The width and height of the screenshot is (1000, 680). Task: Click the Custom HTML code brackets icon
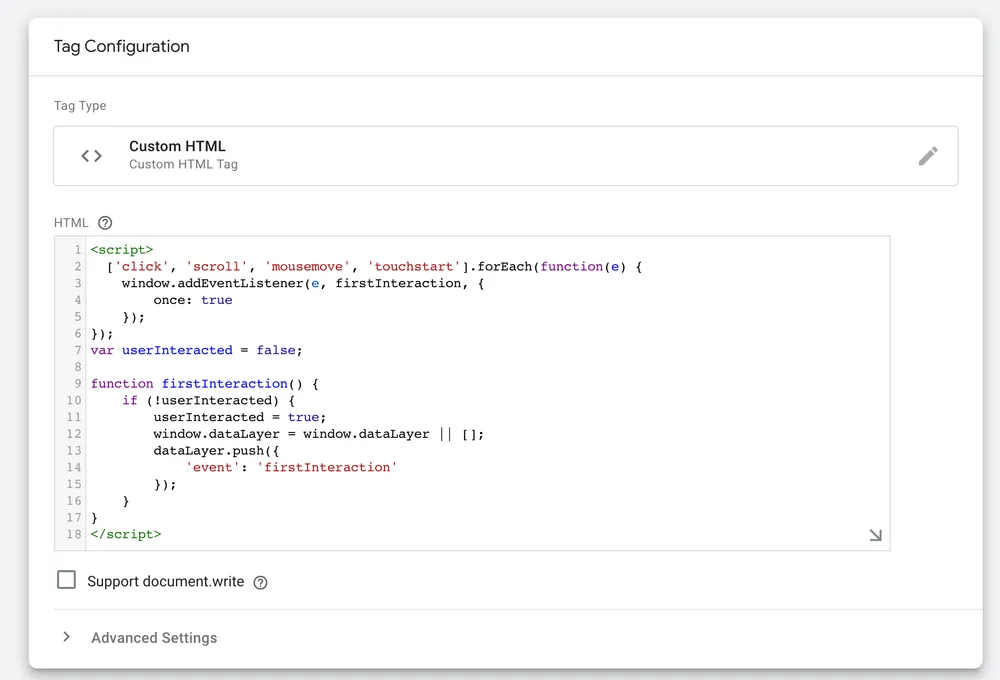click(92, 156)
